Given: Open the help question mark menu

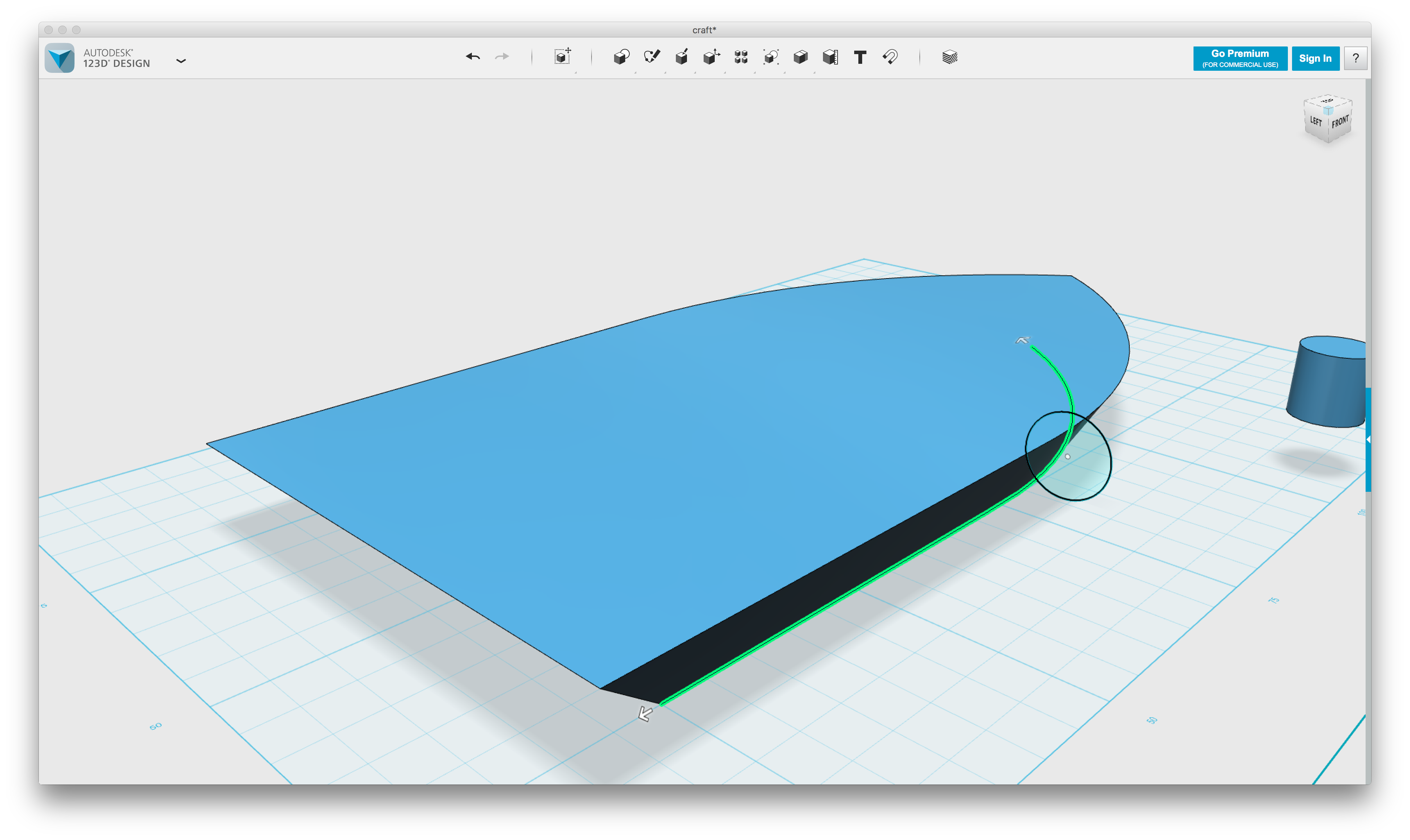Looking at the screenshot, I should (x=1355, y=58).
